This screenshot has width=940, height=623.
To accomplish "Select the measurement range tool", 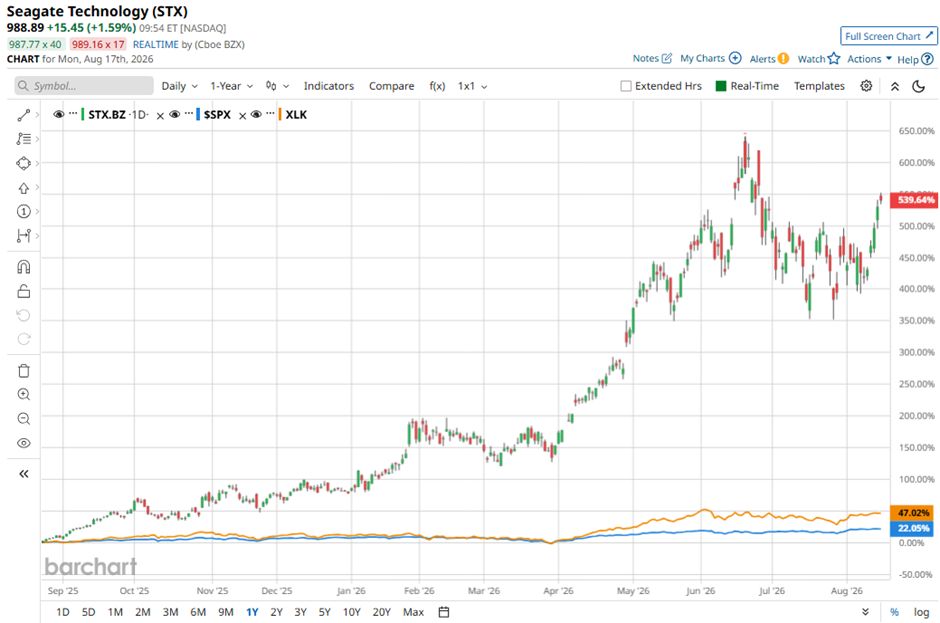I will point(23,236).
